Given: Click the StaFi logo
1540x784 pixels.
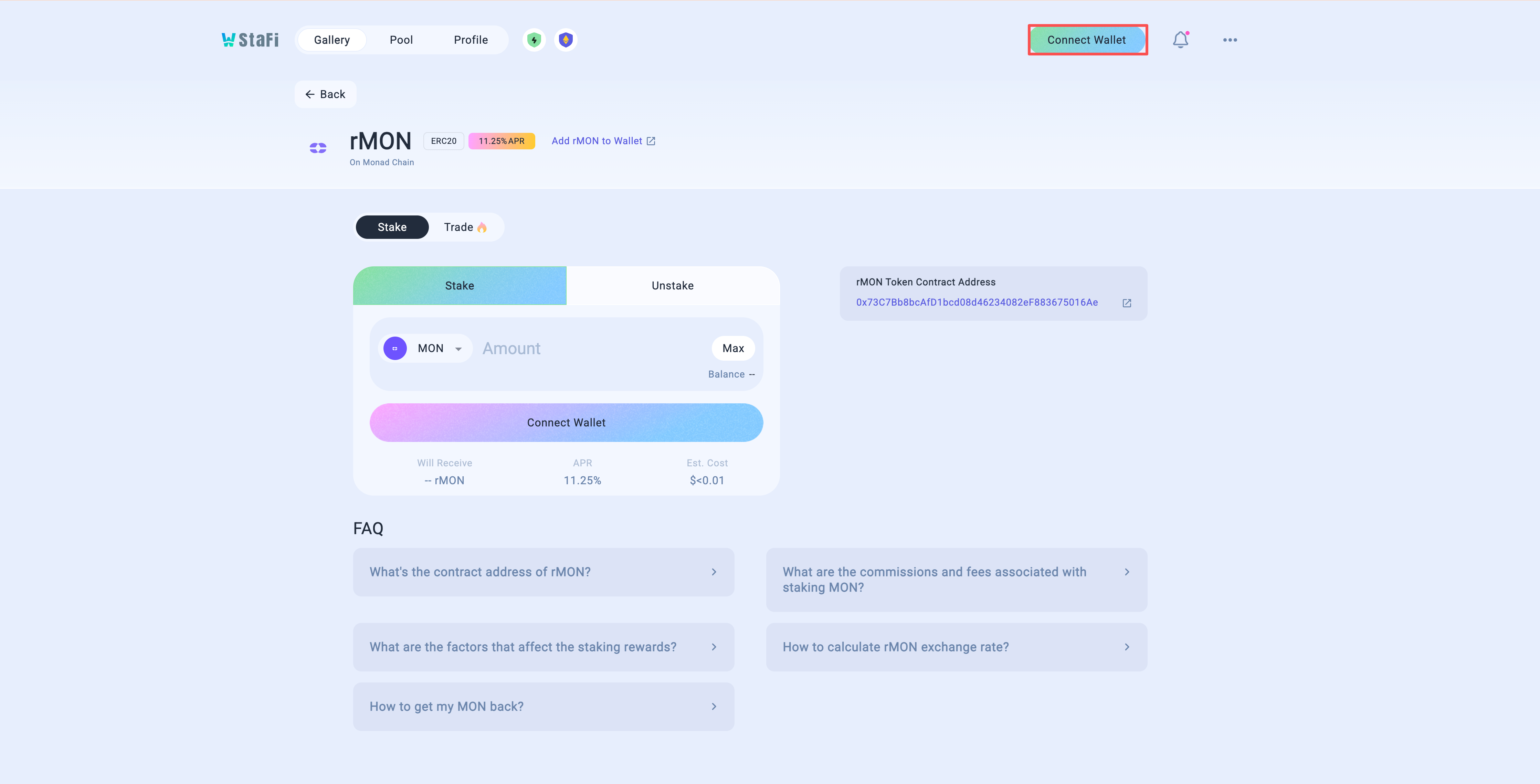Looking at the screenshot, I should click(250, 40).
